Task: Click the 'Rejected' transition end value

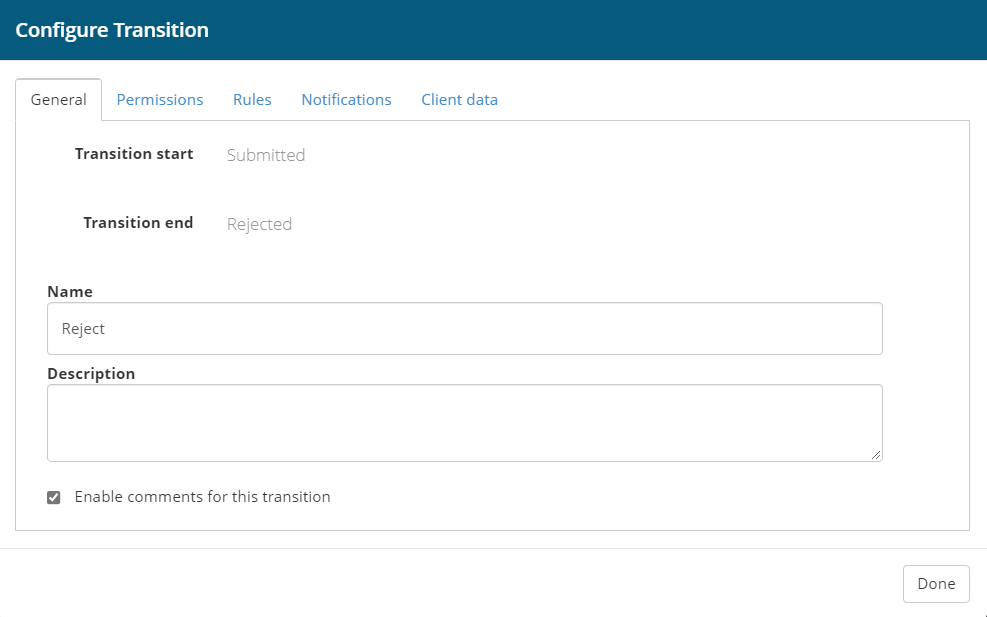Action: 259,224
